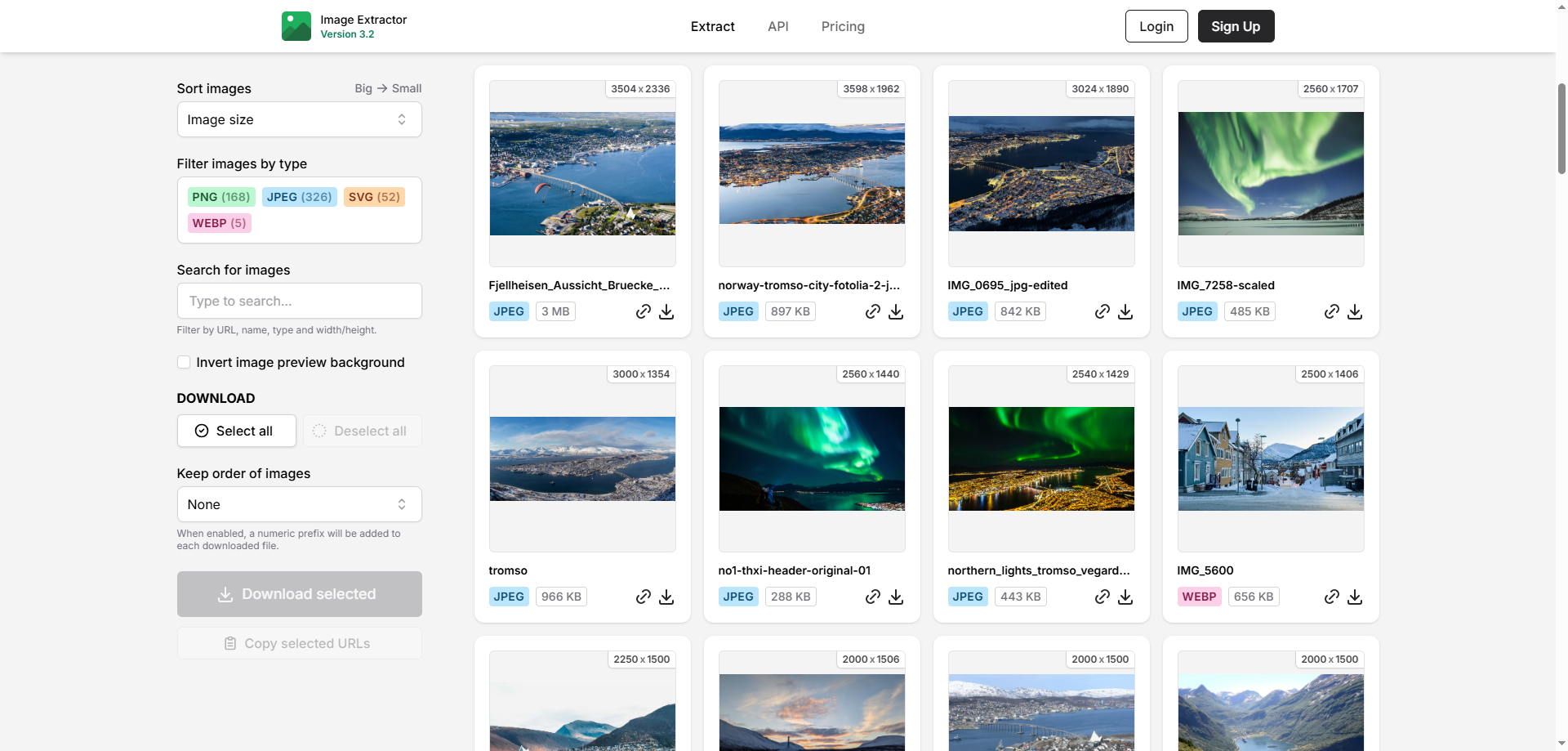
Task: Download the Fjellheisen_Aussicht_Bruecke image
Action: pos(666,311)
